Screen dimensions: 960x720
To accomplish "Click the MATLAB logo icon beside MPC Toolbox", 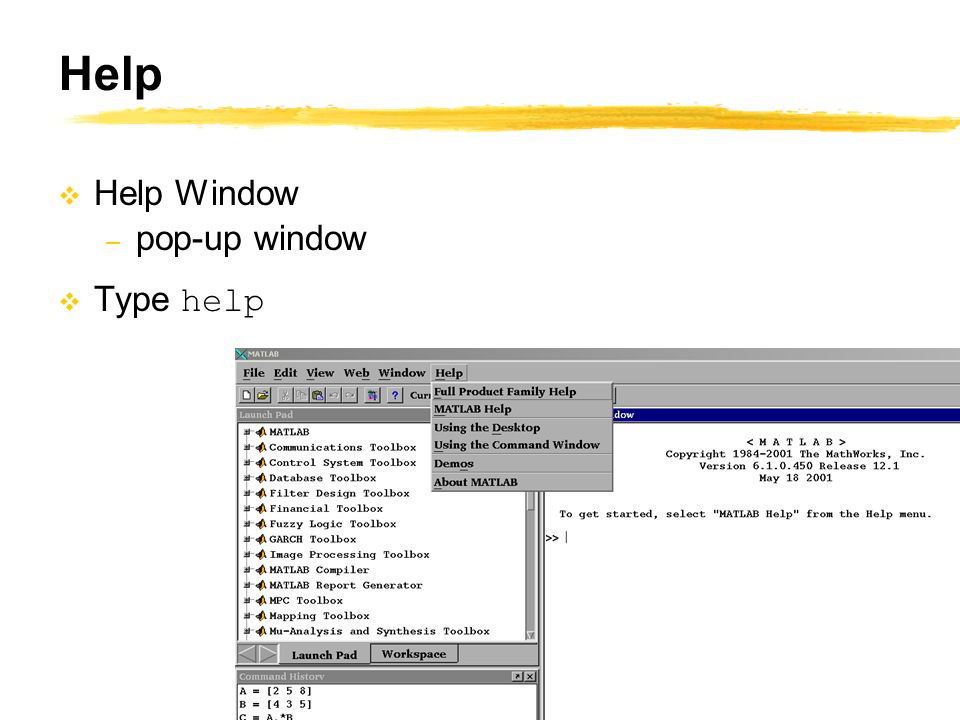I will [261, 601].
